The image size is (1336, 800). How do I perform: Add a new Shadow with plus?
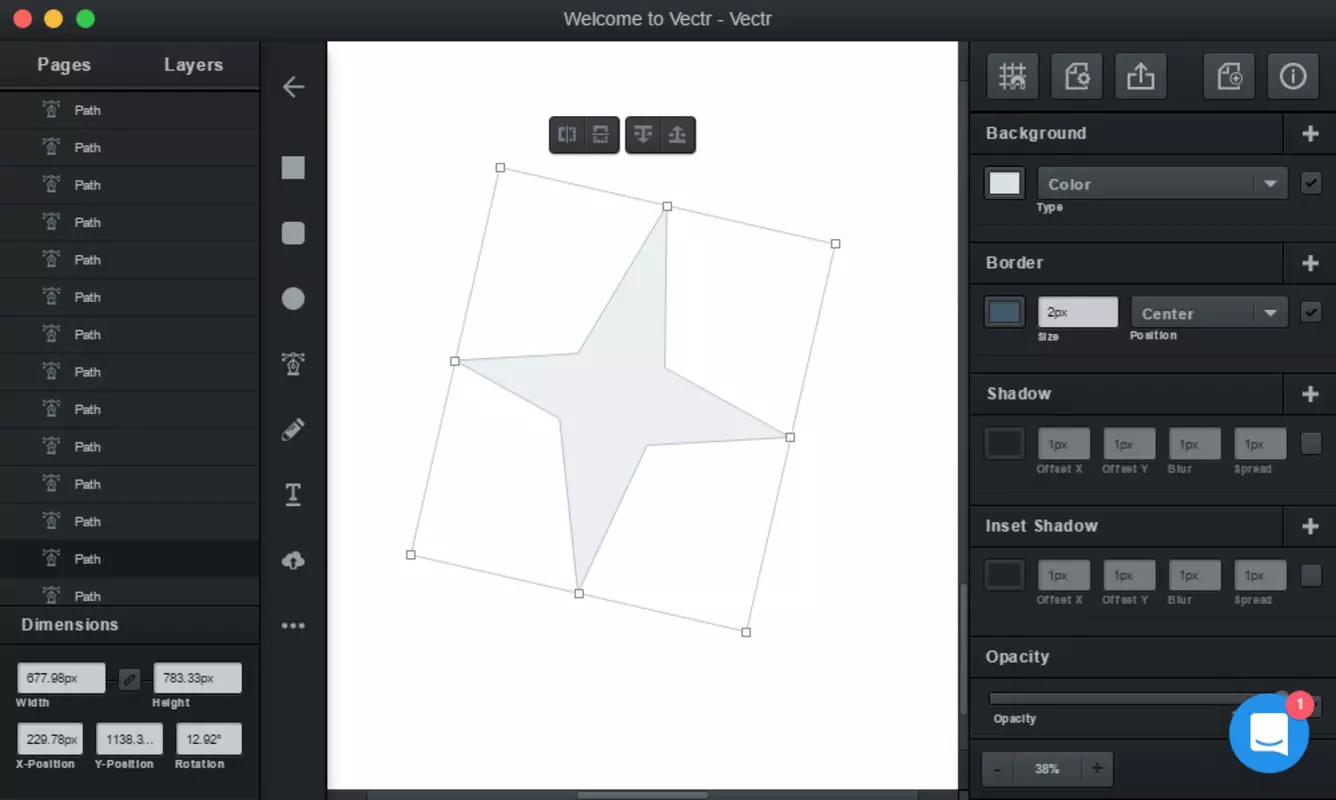[x=1310, y=394]
